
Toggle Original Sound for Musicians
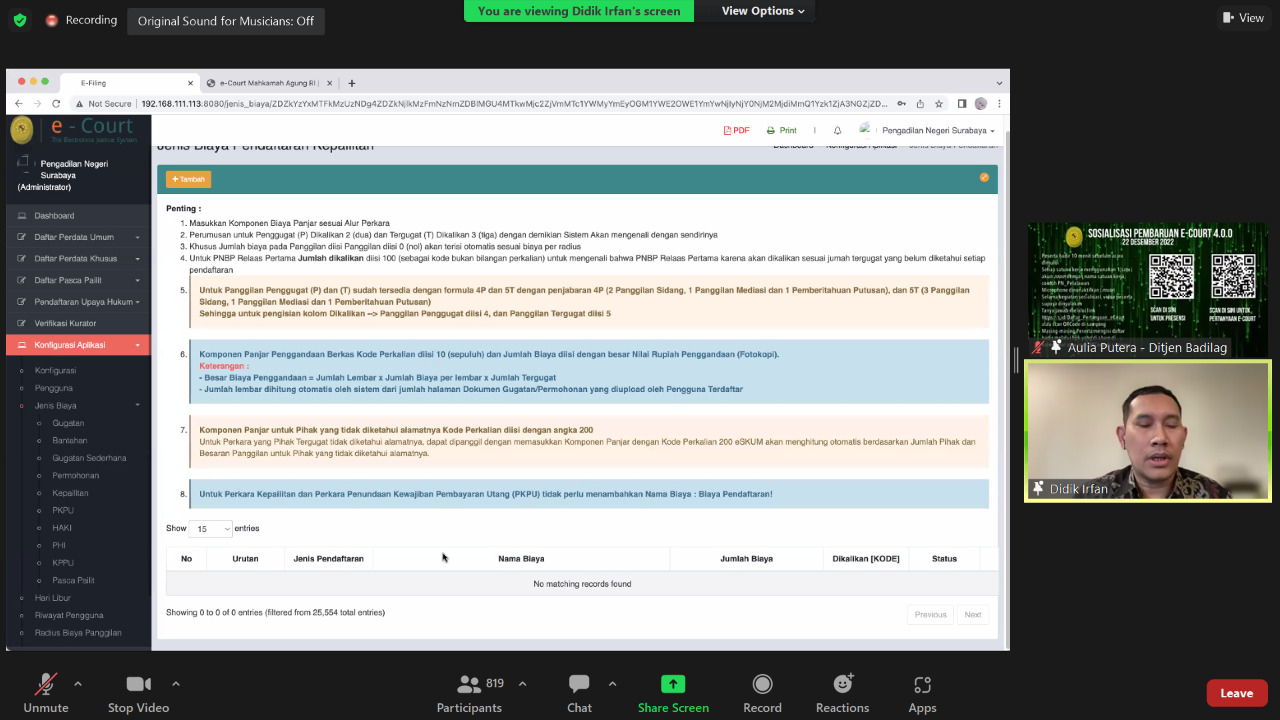[226, 21]
